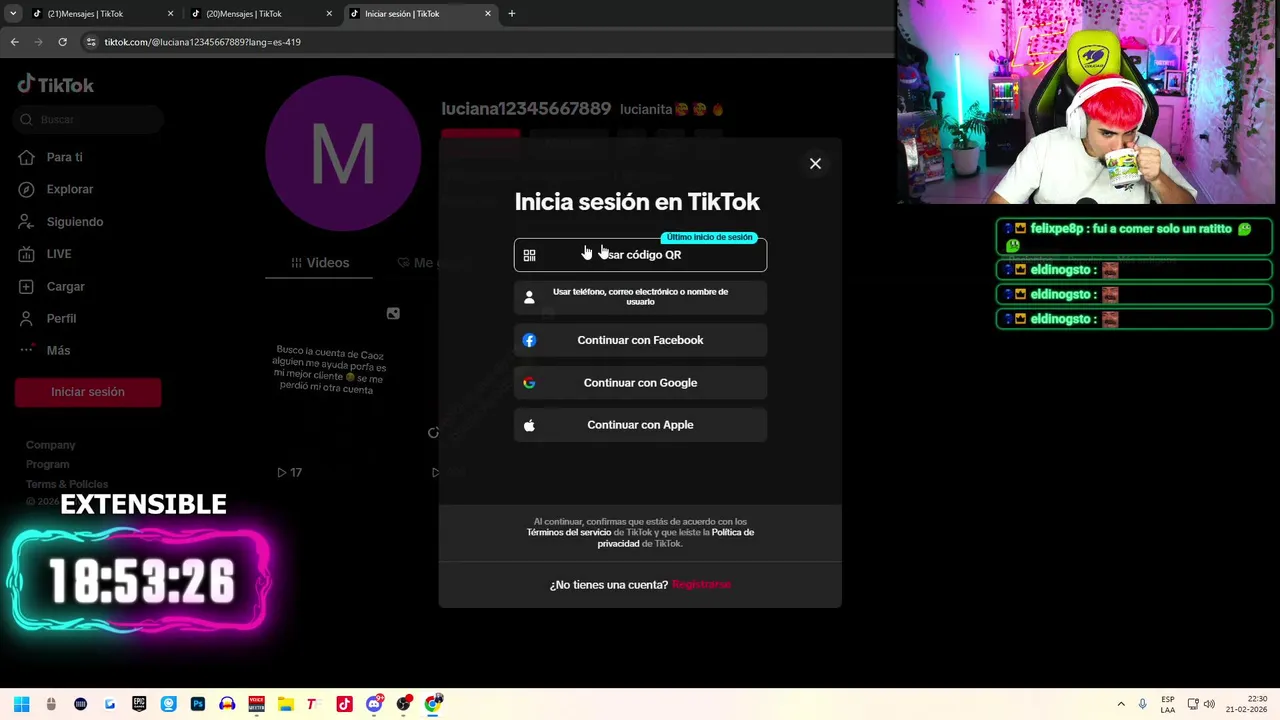Open TikTok app from taskbar
This screenshot has height=720, width=1280.
[x=344, y=704]
